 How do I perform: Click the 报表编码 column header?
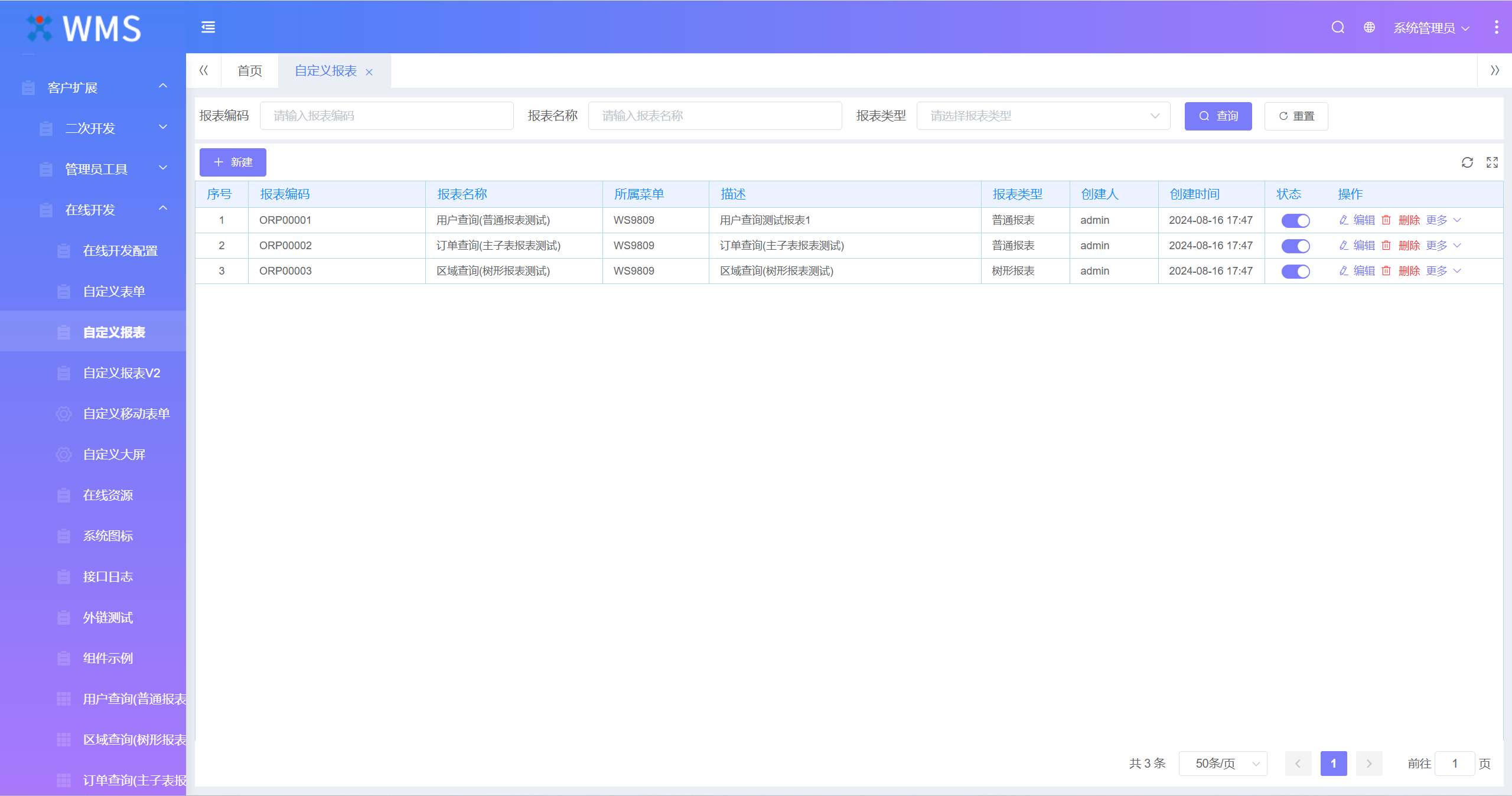point(337,194)
